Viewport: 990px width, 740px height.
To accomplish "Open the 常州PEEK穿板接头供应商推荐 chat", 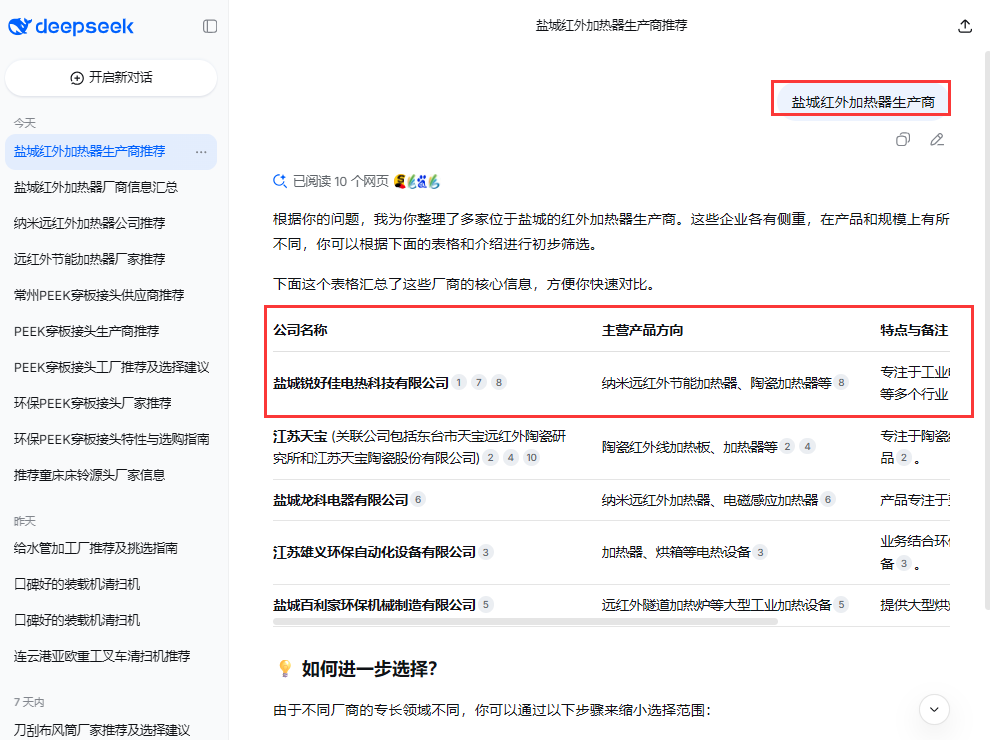I will pos(99,295).
